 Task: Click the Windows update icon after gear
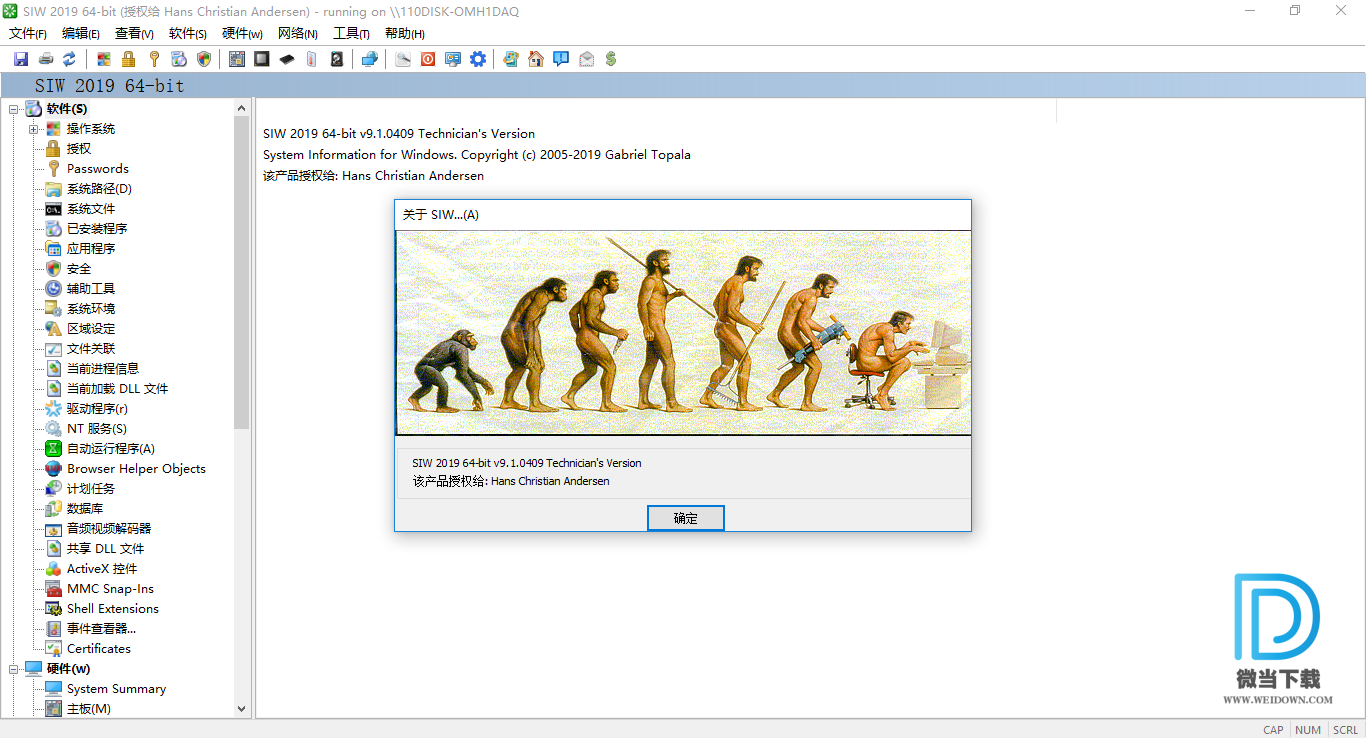tap(511, 59)
